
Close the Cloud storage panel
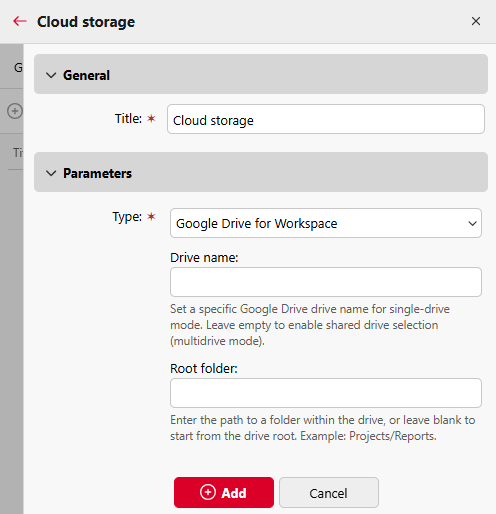click(476, 21)
